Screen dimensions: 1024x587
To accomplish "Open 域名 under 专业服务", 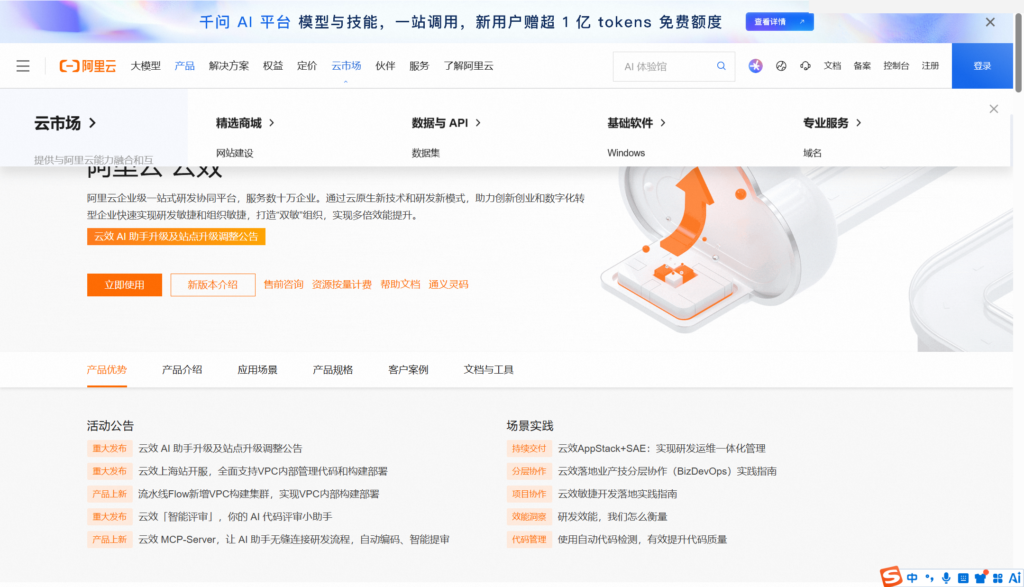I will [812, 153].
